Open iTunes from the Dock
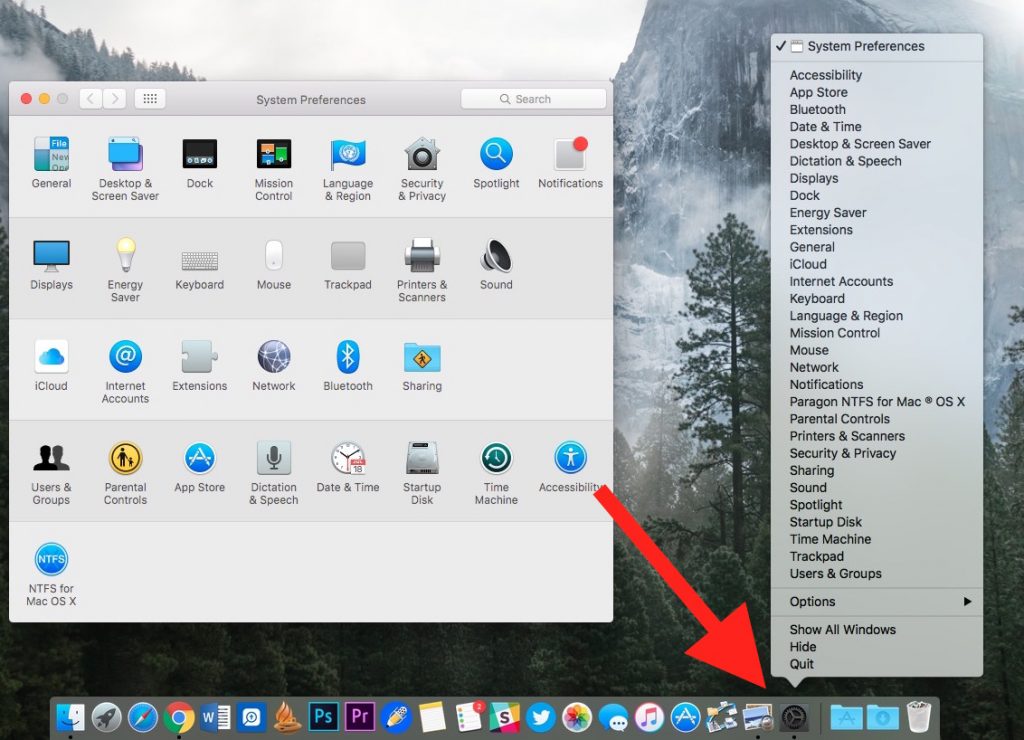The image size is (1024, 740). (x=649, y=718)
